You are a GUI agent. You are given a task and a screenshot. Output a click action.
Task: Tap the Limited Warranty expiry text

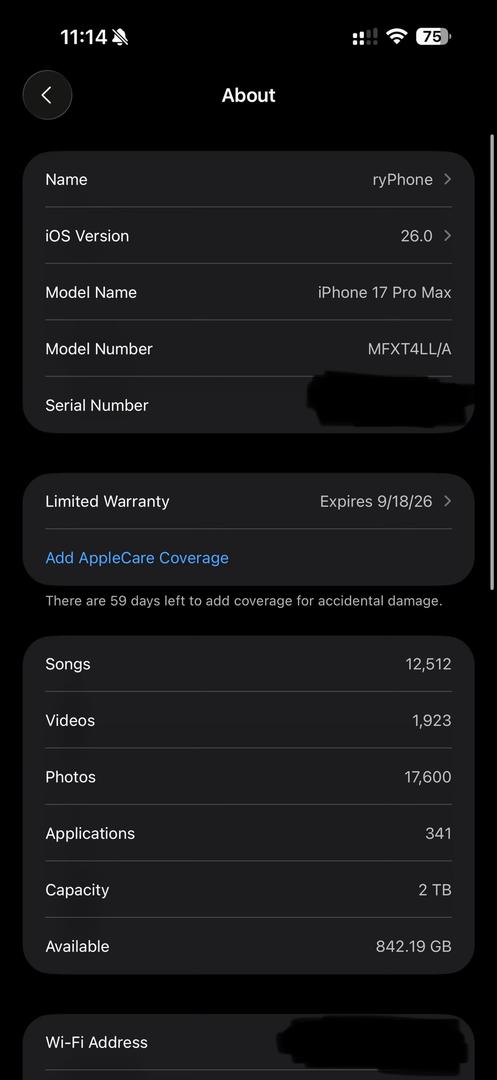(x=376, y=501)
